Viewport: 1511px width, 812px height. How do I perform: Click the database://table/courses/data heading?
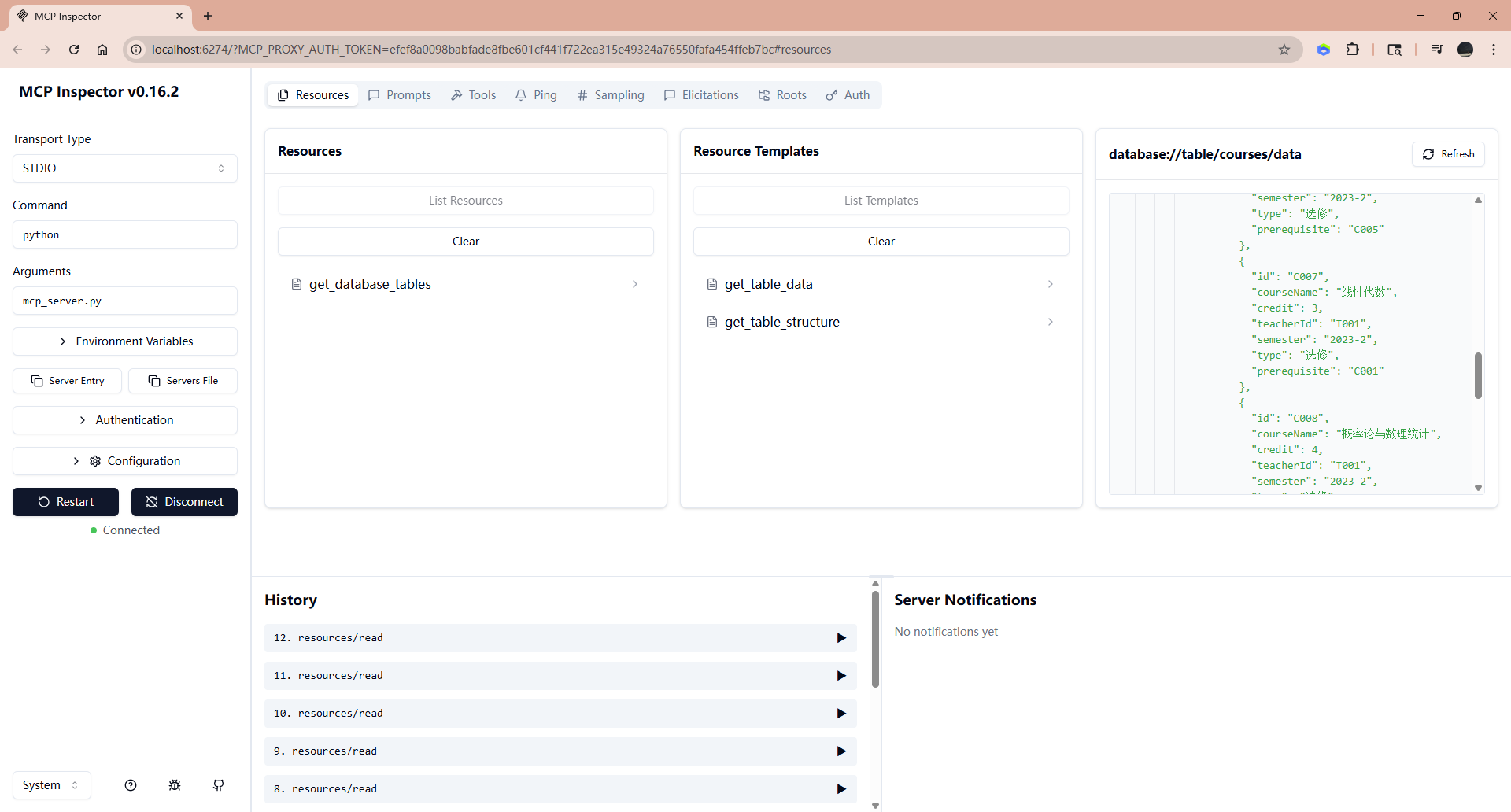1205,154
